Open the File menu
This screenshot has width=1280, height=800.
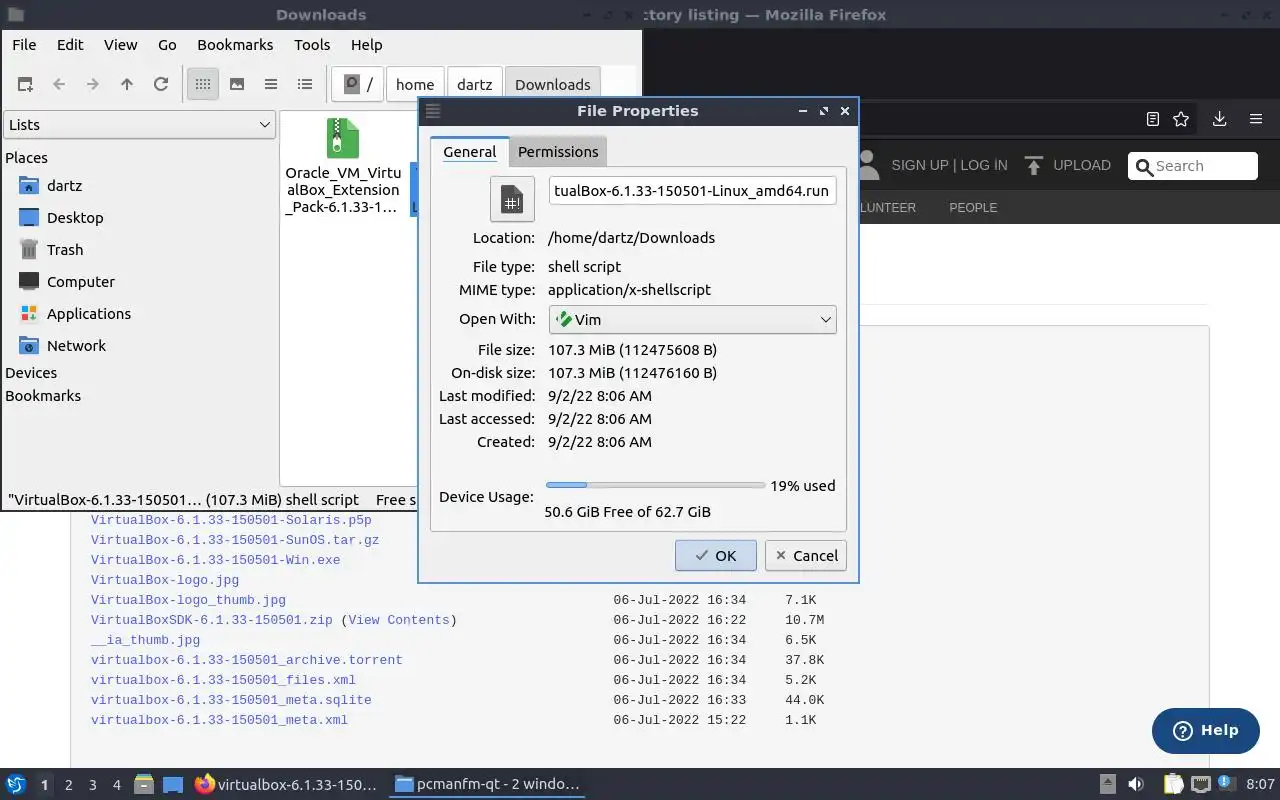click(x=24, y=44)
